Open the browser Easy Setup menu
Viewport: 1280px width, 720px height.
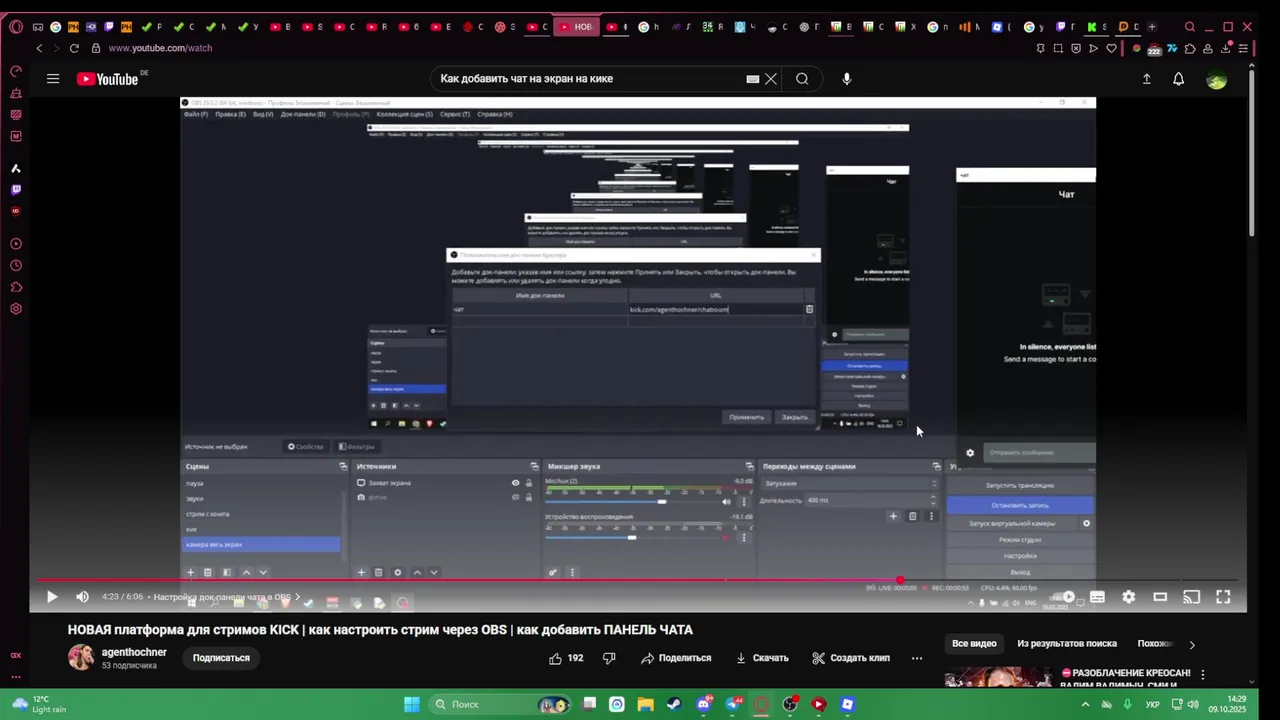coord(1244,48)
